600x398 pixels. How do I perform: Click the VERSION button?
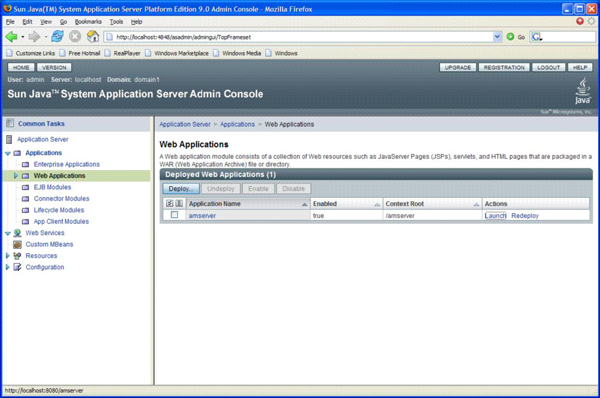click(x=54, y=67)
